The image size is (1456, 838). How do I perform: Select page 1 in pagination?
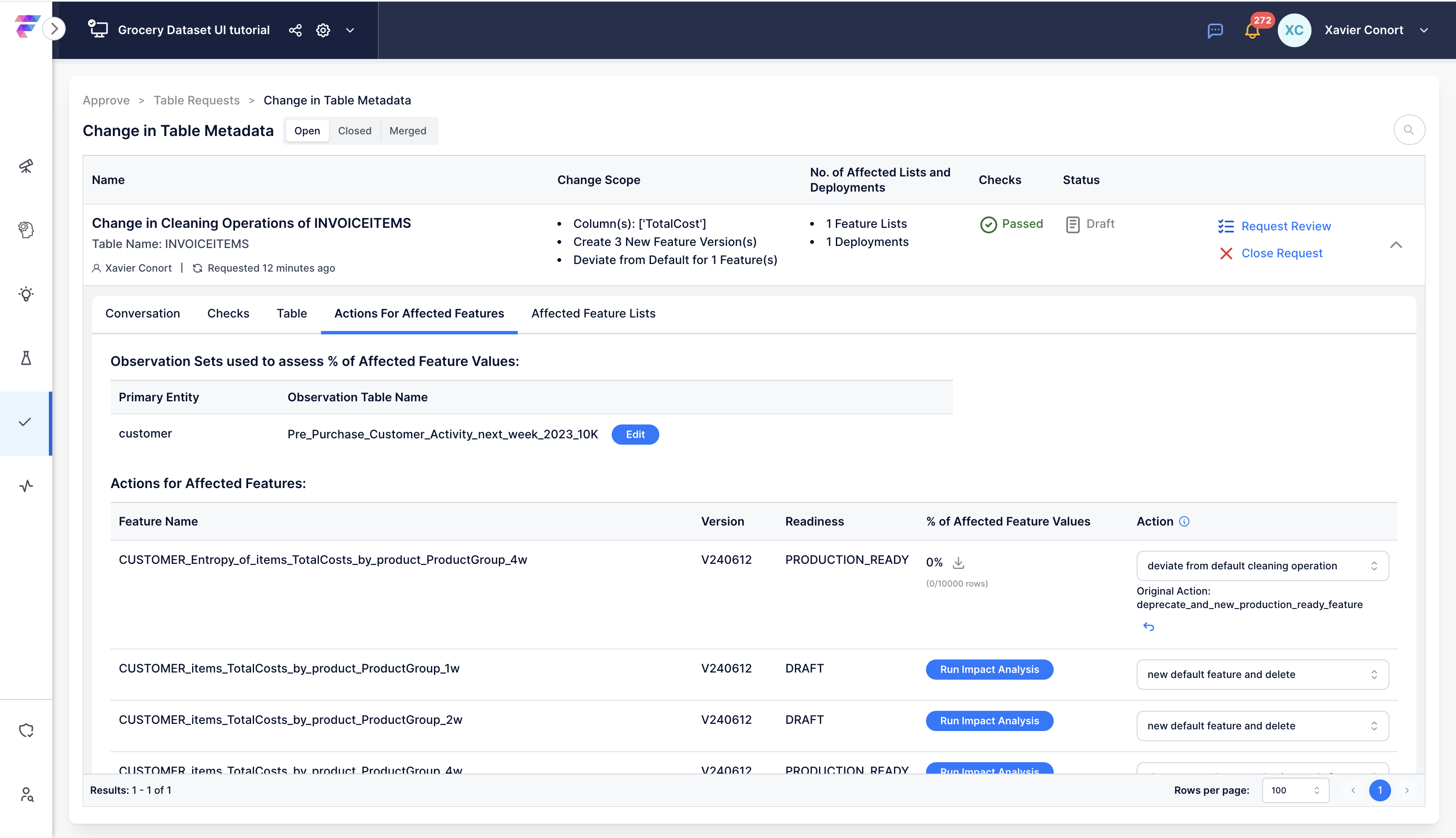[1380, 790]
